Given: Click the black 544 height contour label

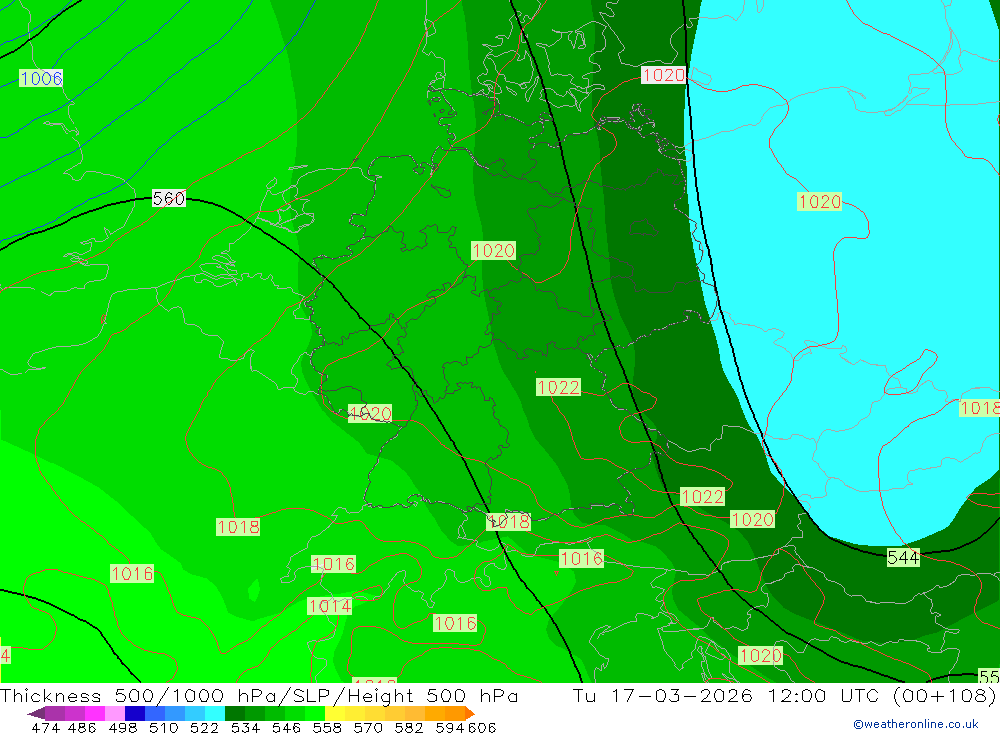Looking at the screenshot, I should [903, 558].
